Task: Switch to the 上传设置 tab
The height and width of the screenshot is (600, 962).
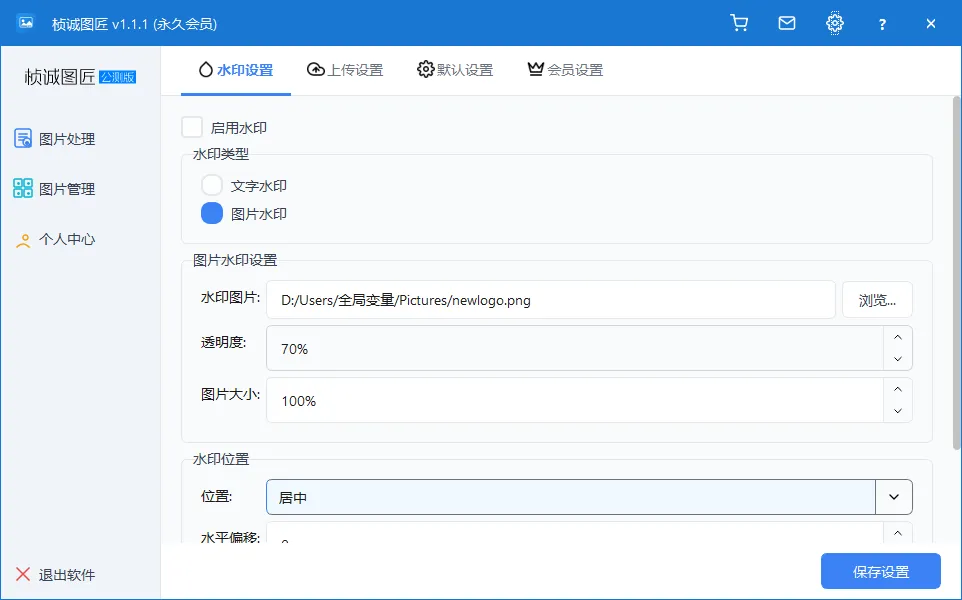Action: click(x=345, y=69)
